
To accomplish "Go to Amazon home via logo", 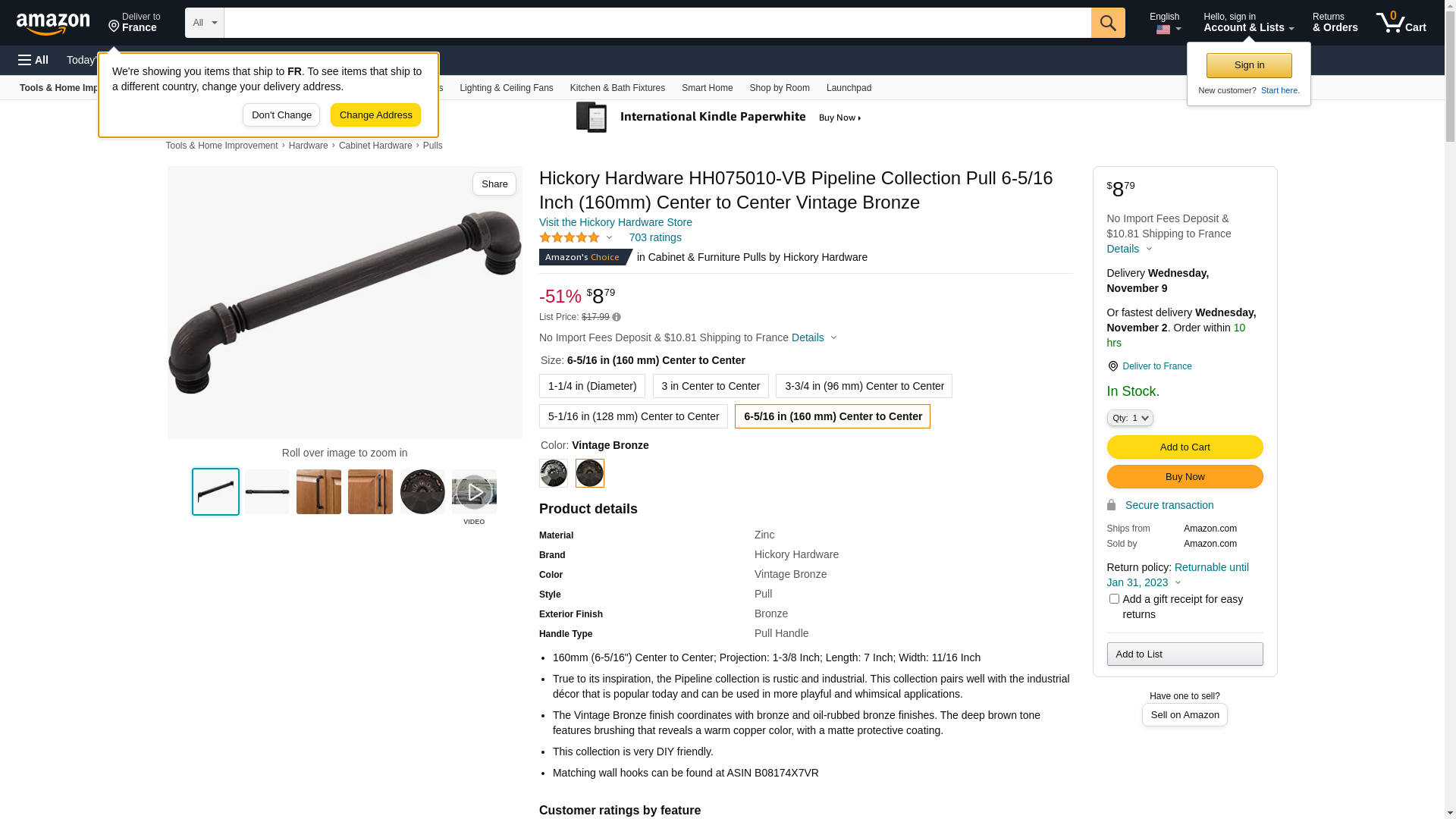I will coord(53,24).
